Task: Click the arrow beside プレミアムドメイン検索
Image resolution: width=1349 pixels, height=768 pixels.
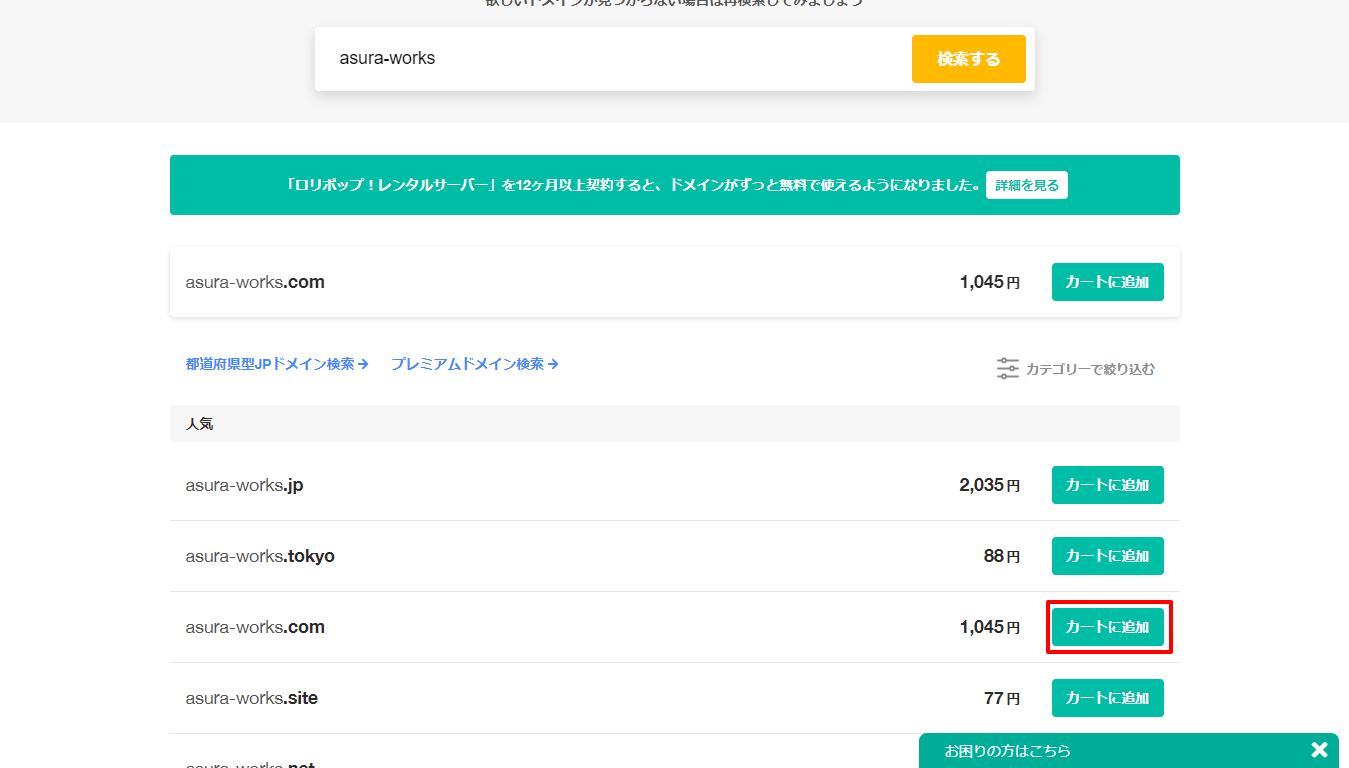Action: tap(553, 364)
